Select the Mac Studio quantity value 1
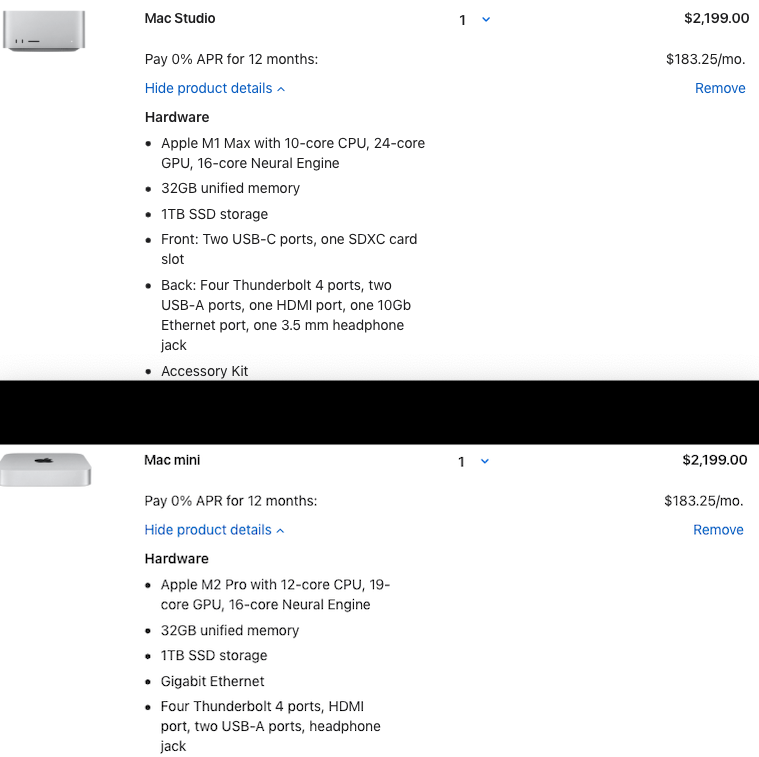 click(462, 20)
